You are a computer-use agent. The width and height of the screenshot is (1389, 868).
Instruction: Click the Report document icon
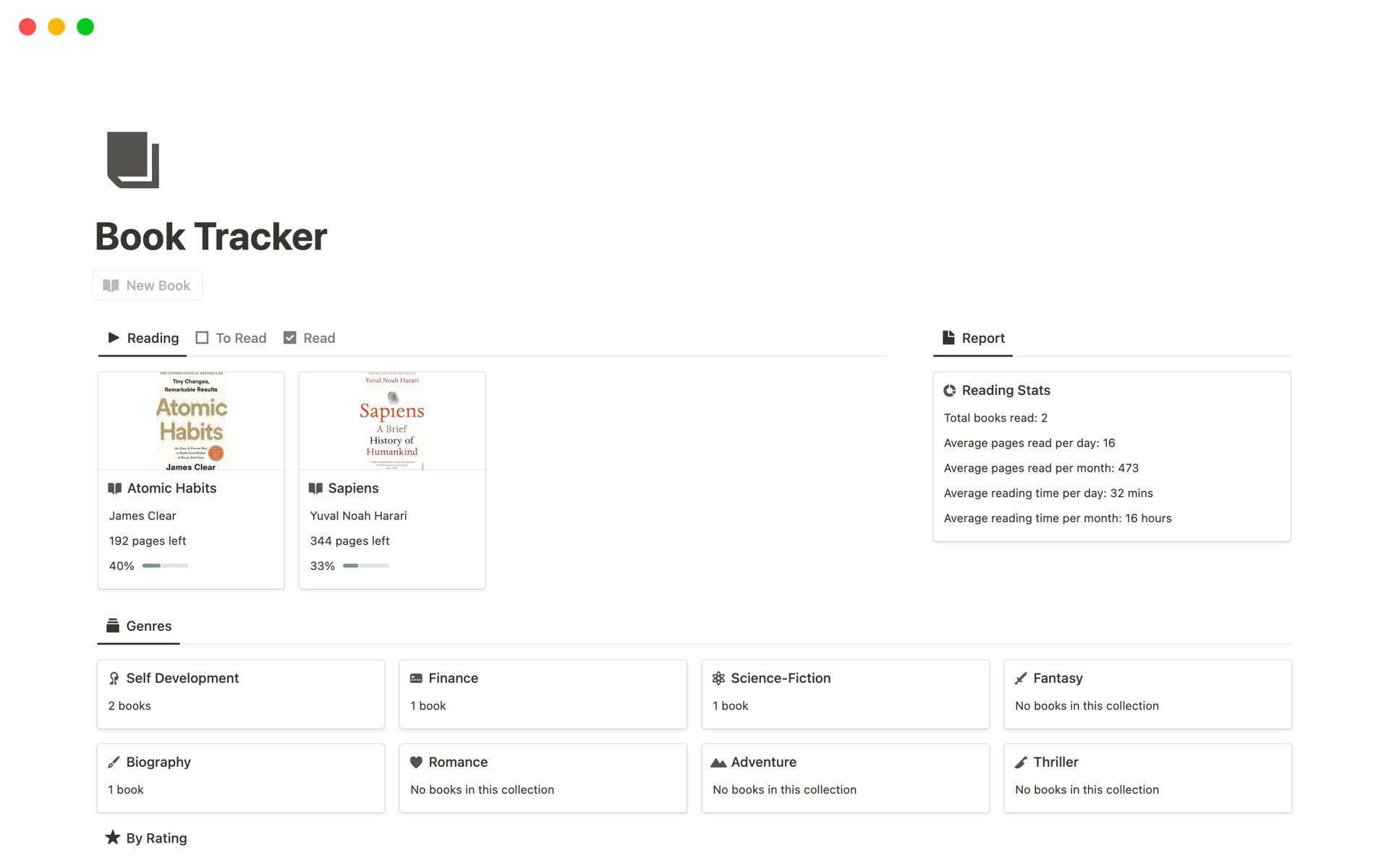tap(947, 337)
